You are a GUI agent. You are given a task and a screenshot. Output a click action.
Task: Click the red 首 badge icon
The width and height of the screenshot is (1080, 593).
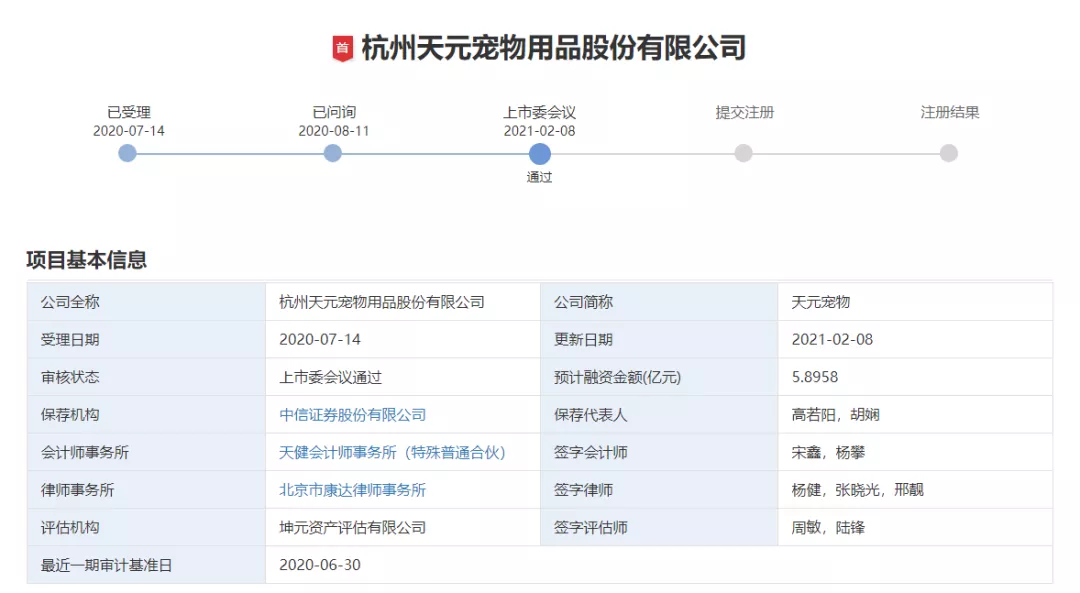(342, 49)
